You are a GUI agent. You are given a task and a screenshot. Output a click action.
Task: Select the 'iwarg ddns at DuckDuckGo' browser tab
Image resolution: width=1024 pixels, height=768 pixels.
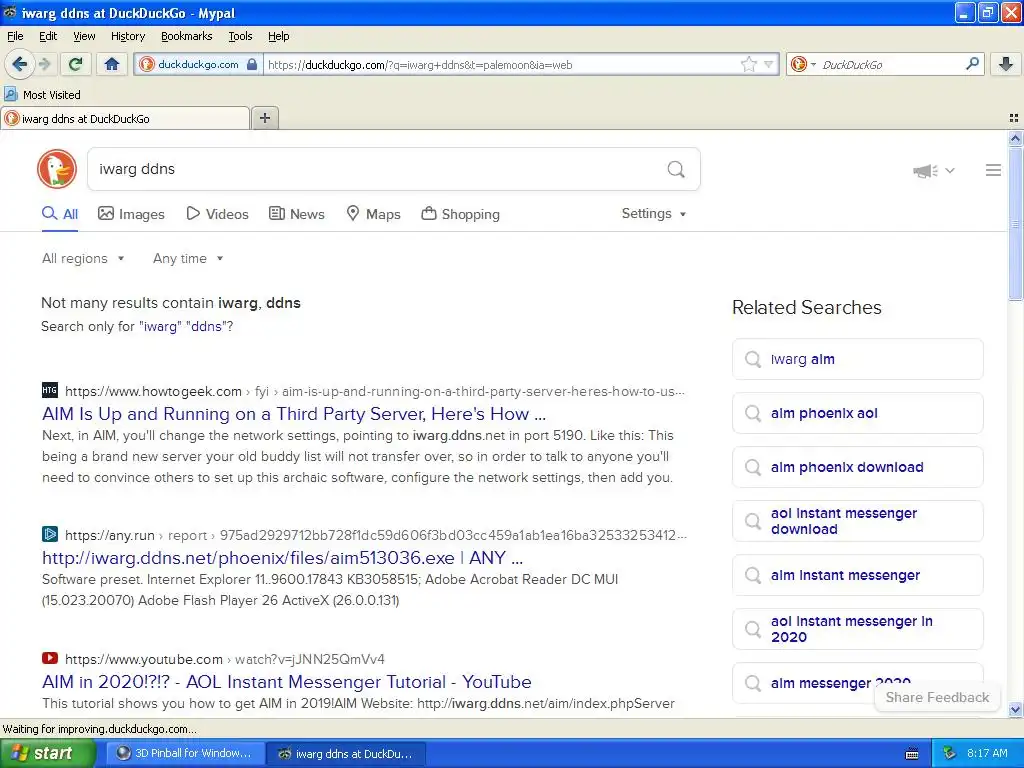click(125, 118)
